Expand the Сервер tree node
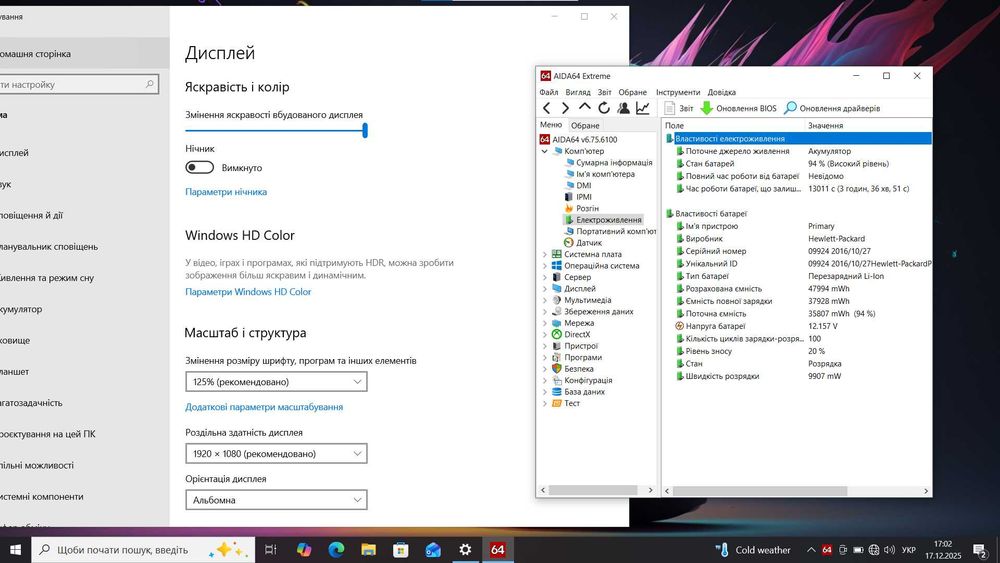The image size is (1000, 563). coord(545,277)
